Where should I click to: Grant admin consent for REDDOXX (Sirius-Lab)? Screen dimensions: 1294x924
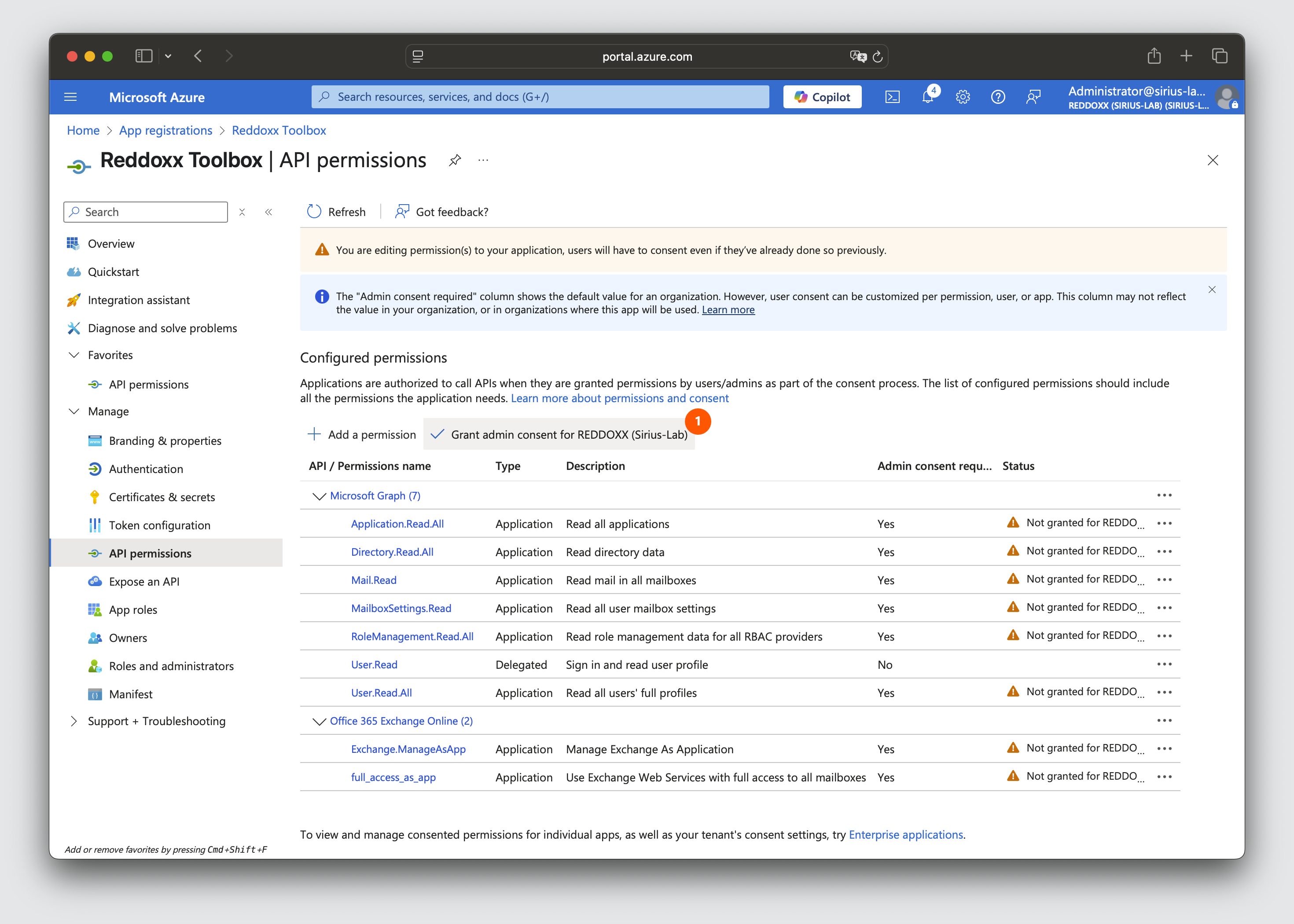pos(559,435)
